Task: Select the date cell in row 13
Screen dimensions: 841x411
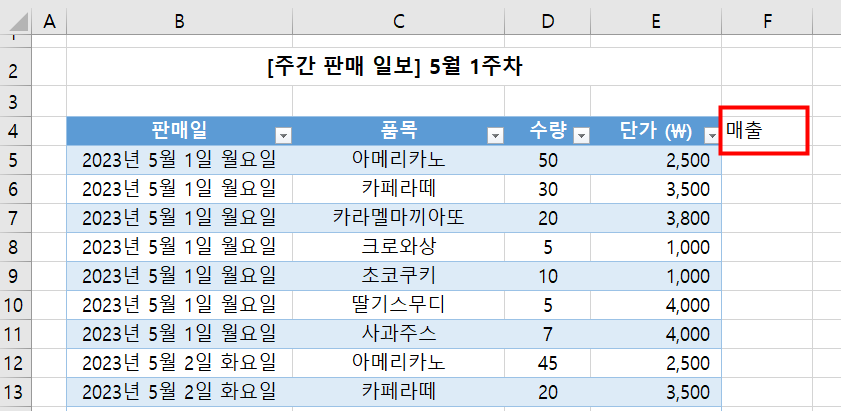Action: [180, 392]
